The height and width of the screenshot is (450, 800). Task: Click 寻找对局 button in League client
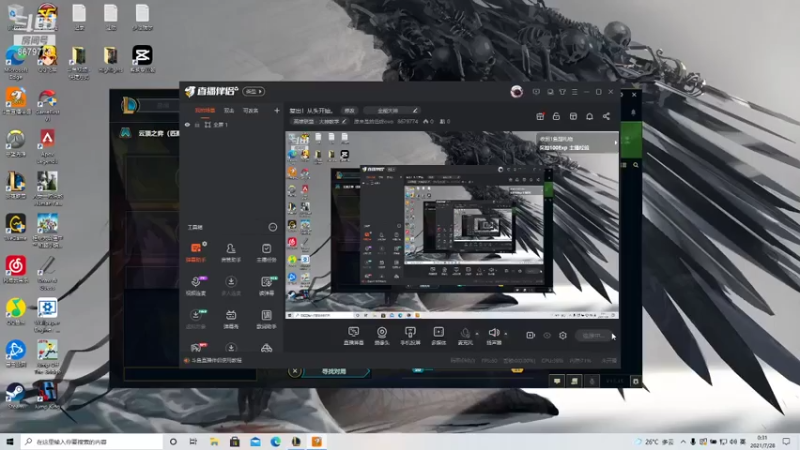coord(335,371)
